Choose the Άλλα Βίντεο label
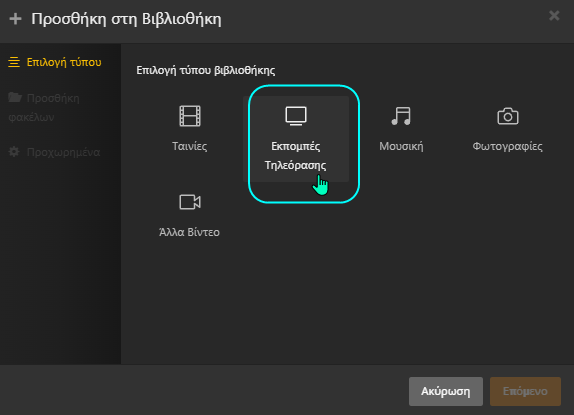 coord(189,232)
